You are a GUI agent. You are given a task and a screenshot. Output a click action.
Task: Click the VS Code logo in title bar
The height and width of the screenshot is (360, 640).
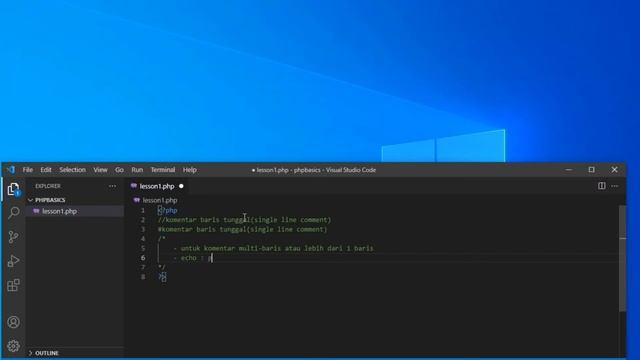11,170
